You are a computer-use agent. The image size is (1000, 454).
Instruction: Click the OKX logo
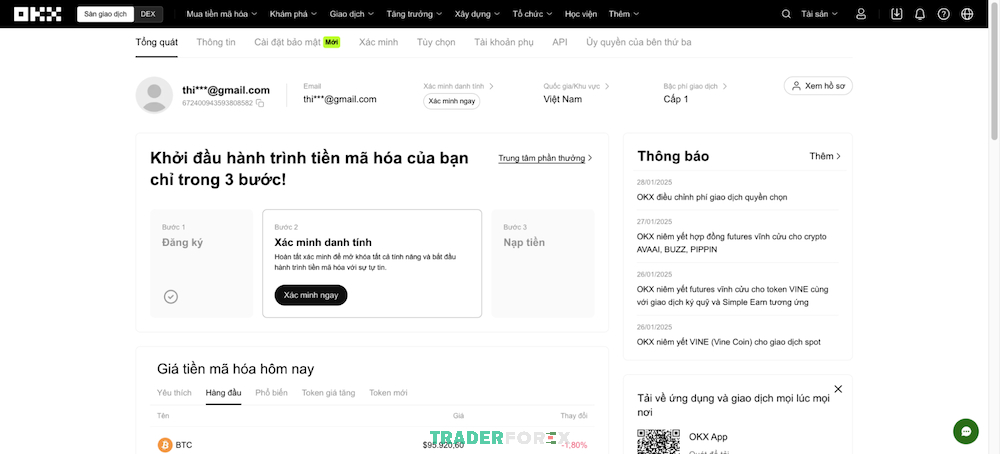pyautogui.click(x=38, y=14)
